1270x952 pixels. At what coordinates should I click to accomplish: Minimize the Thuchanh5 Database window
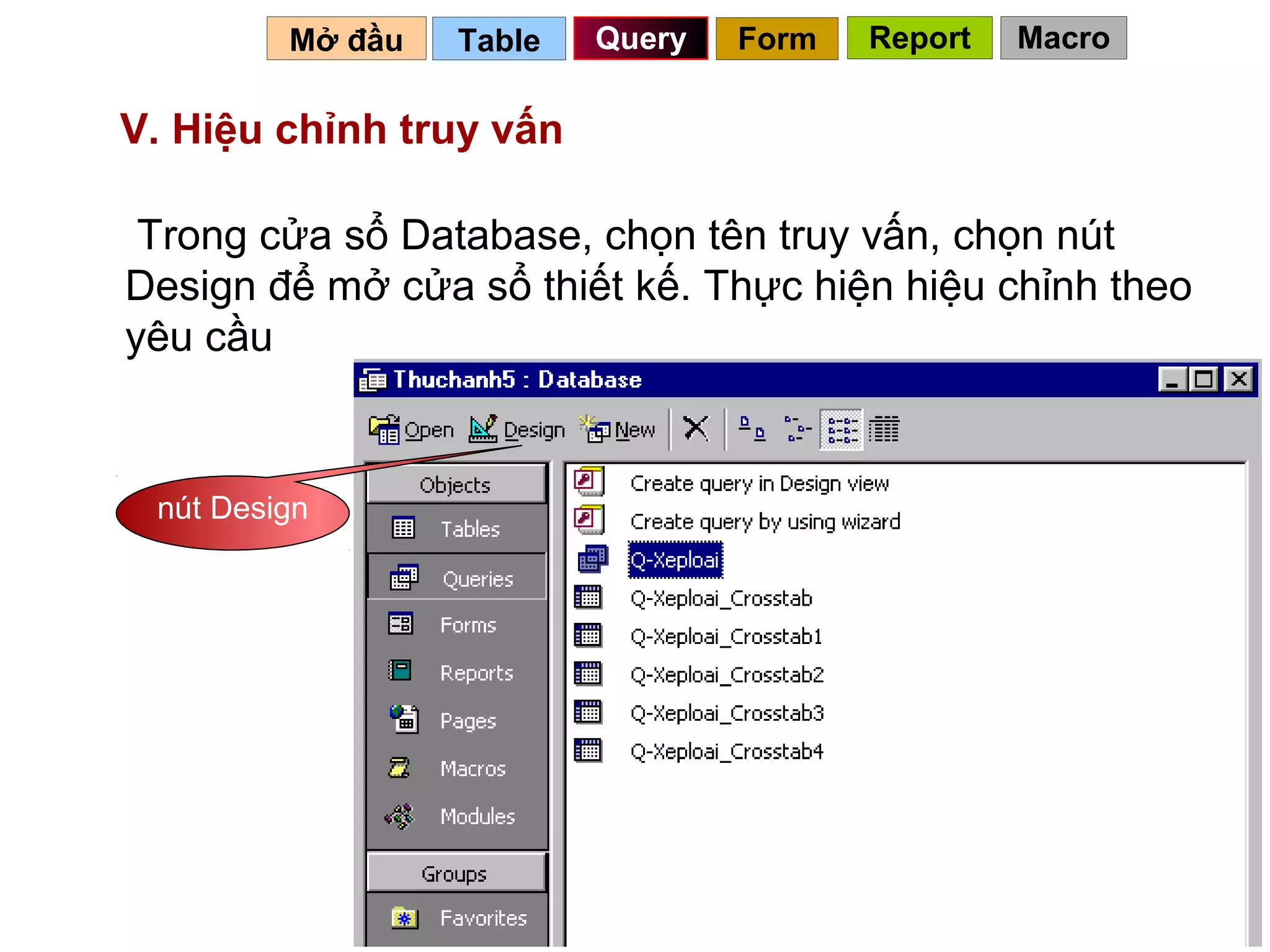[x=1172, y=379]
